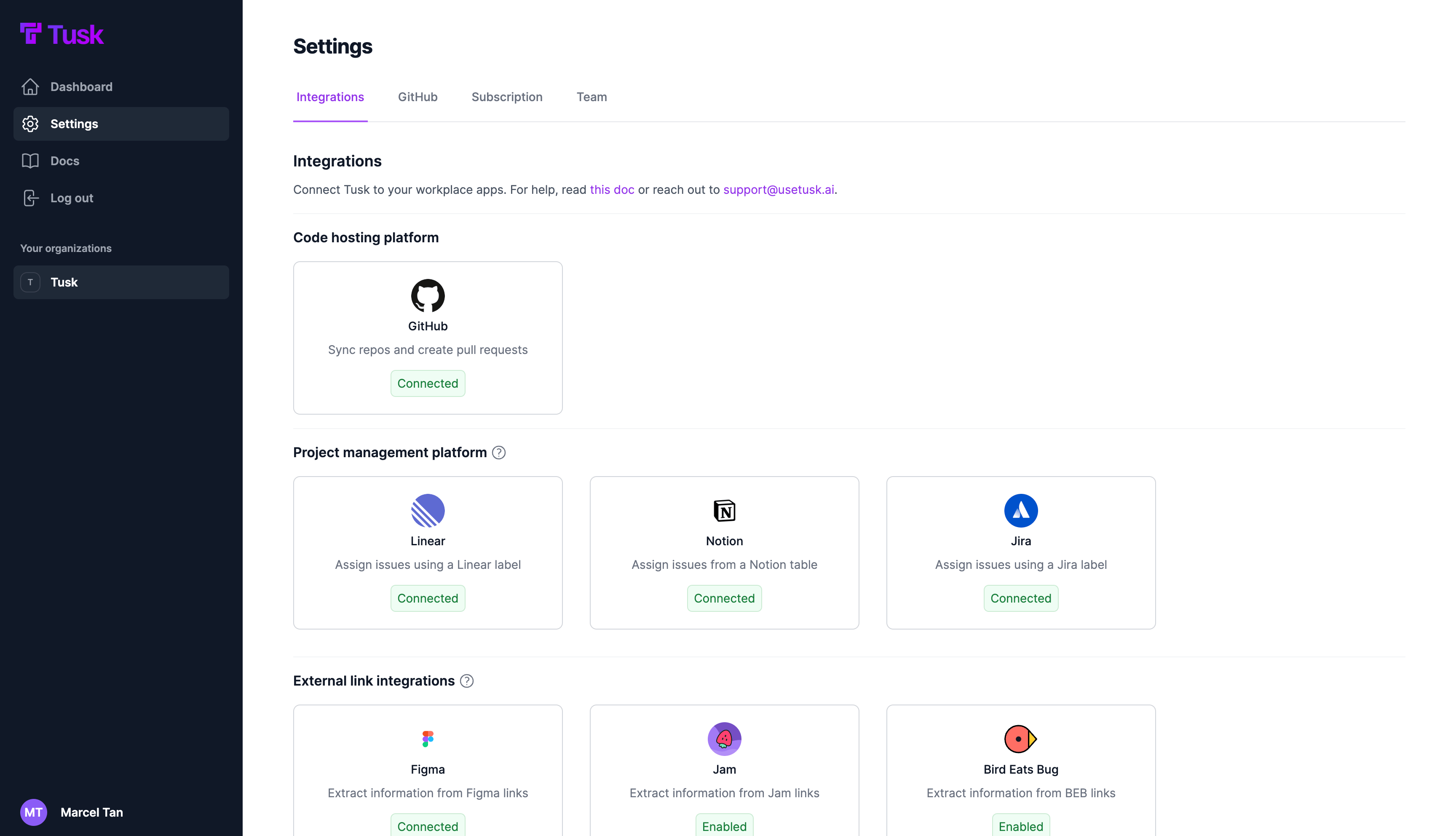
Task: Click 'Assign issues using a Jira label'
Action: point(1021,565)
